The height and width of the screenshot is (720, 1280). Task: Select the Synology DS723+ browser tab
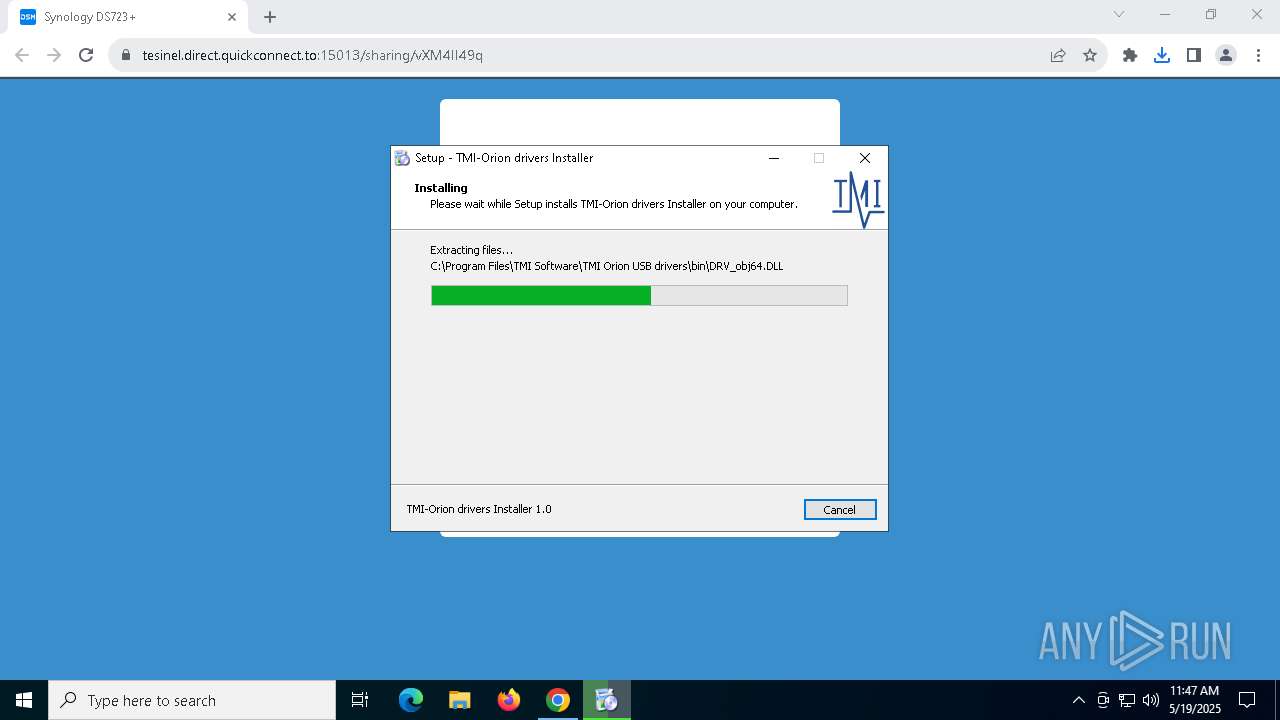(130, 17)
